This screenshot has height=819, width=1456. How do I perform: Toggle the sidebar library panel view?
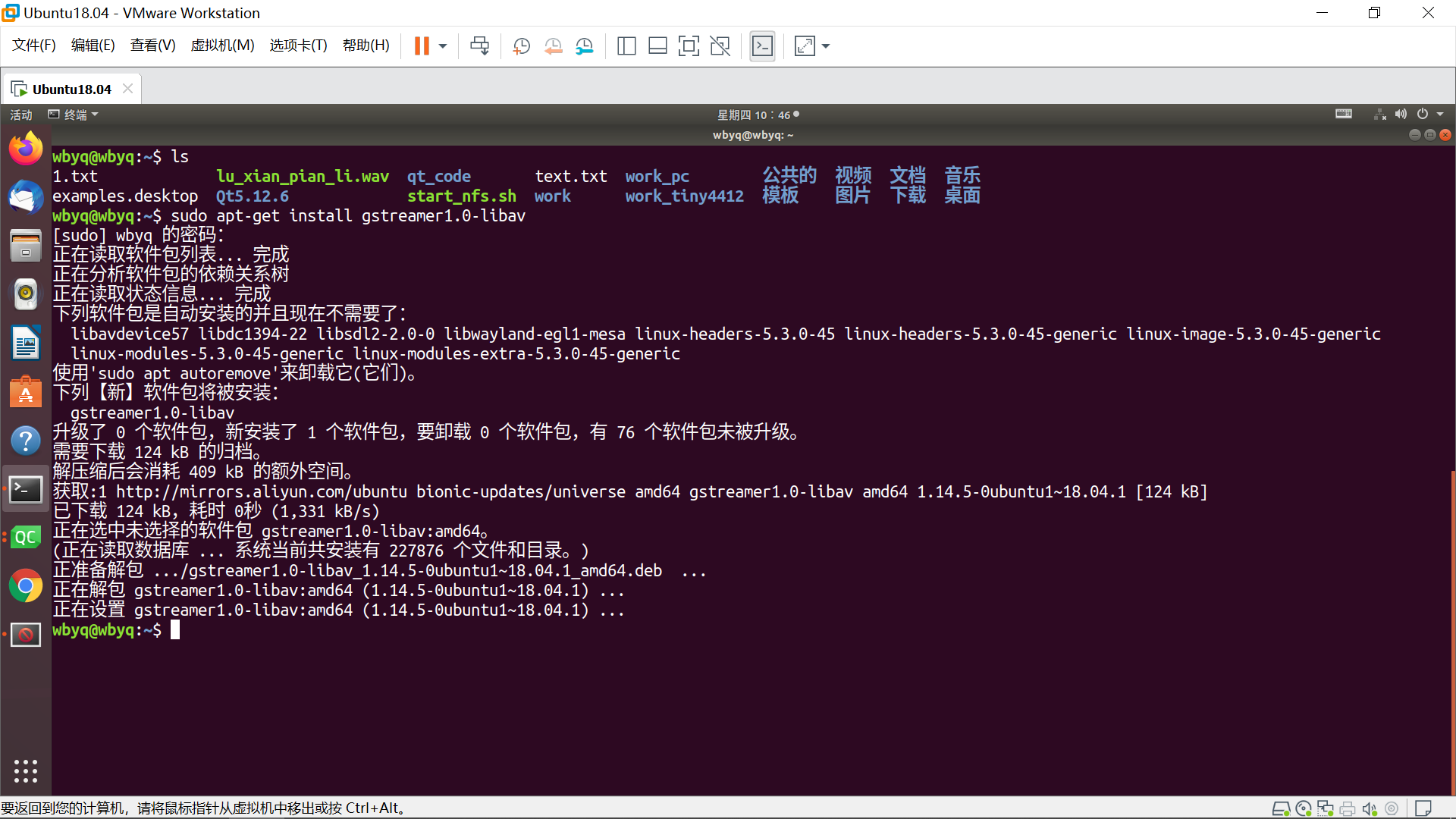[626, 46]
